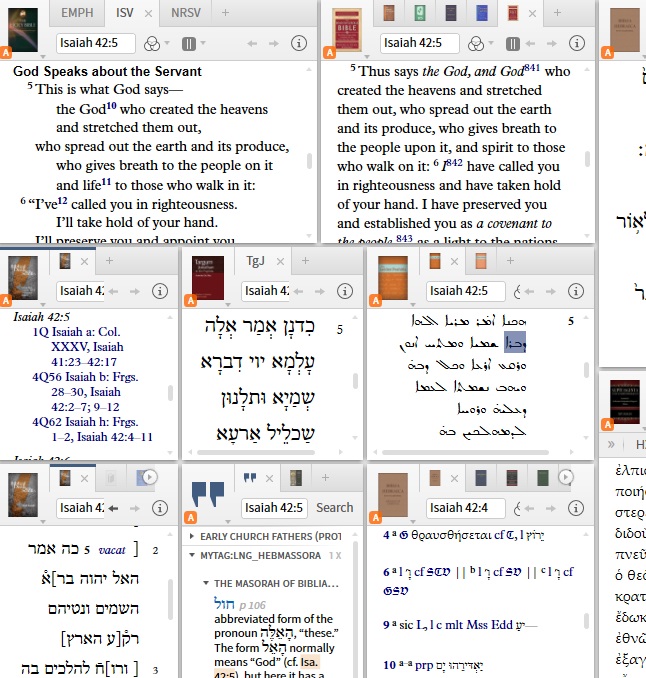This screenshot has width=646, height=678.
Task: Go forward in ISV pane history
Action: 273,43
